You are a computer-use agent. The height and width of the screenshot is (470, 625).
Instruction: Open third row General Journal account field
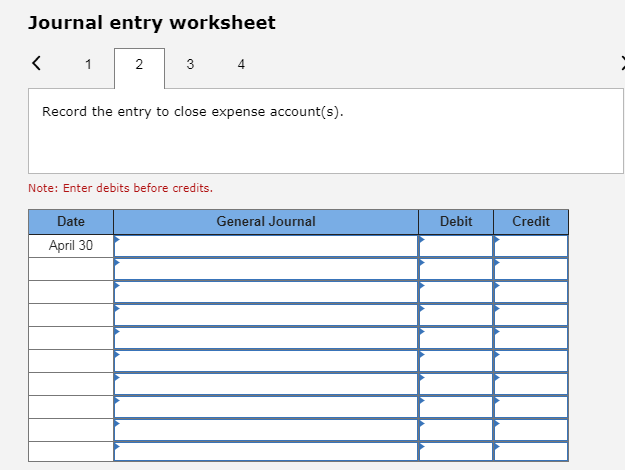266,292
